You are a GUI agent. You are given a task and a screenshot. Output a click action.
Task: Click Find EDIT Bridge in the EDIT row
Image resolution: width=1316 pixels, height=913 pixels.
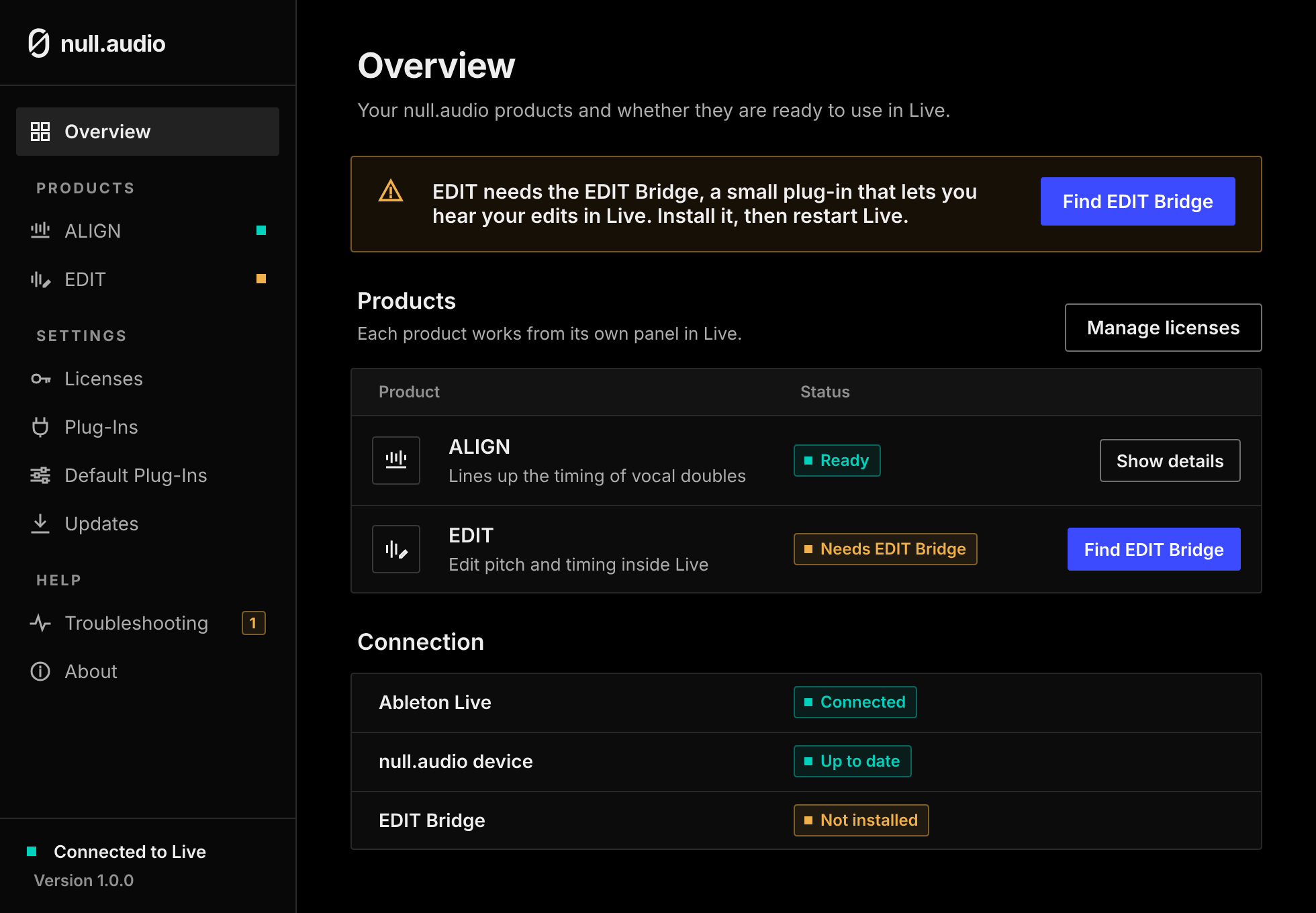pyautogui.click(x=1154, y=549)
